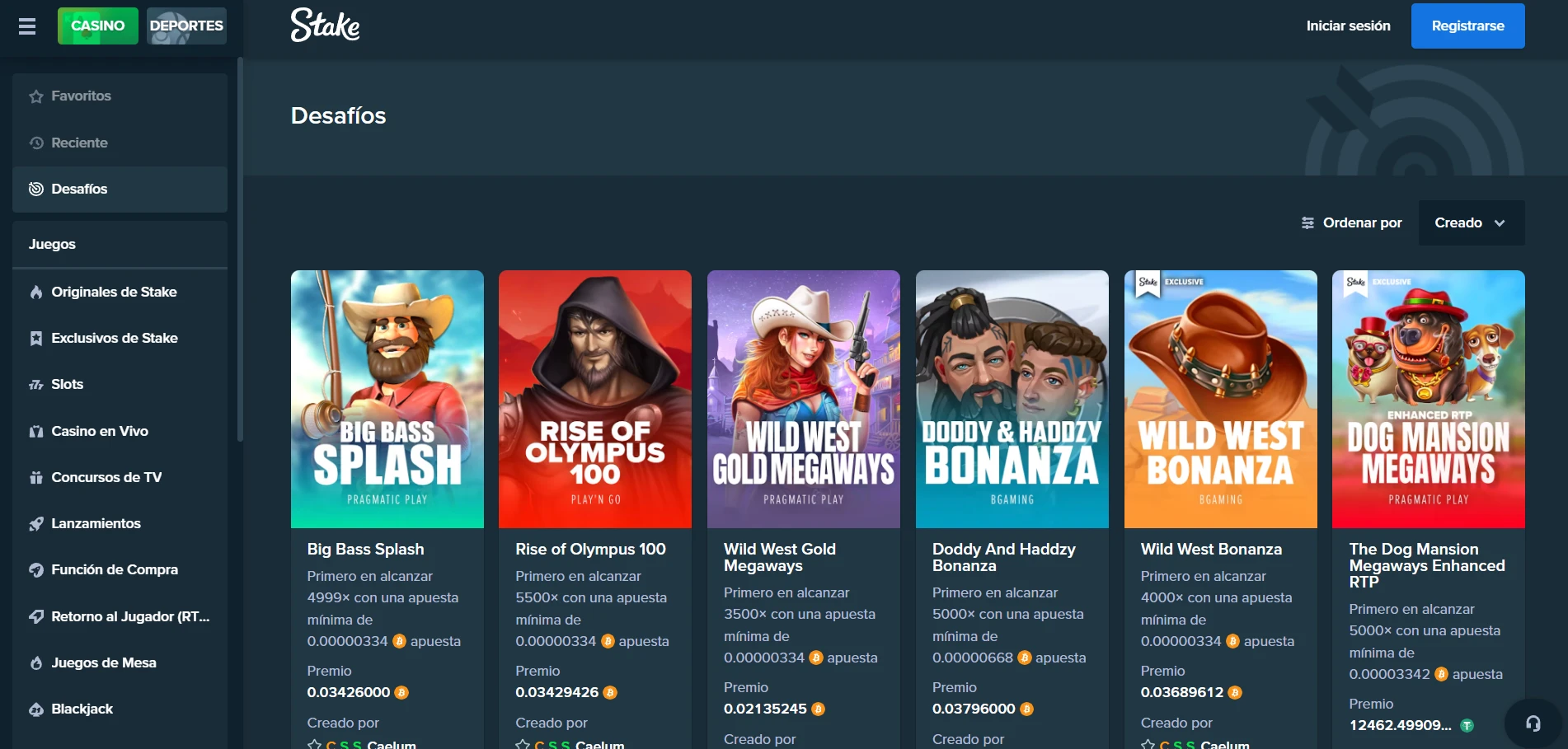Open Slots menu item
This screenshot has height=749, width=1568.
click(120, 385)
